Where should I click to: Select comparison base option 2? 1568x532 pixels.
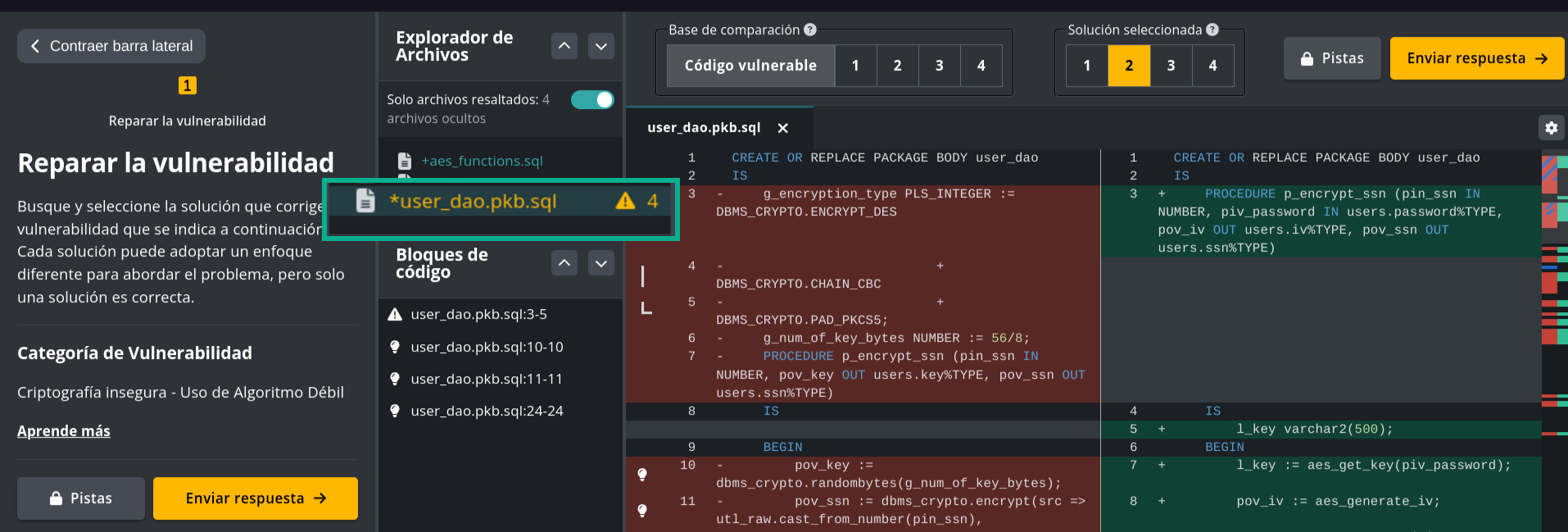click(897, 66)
